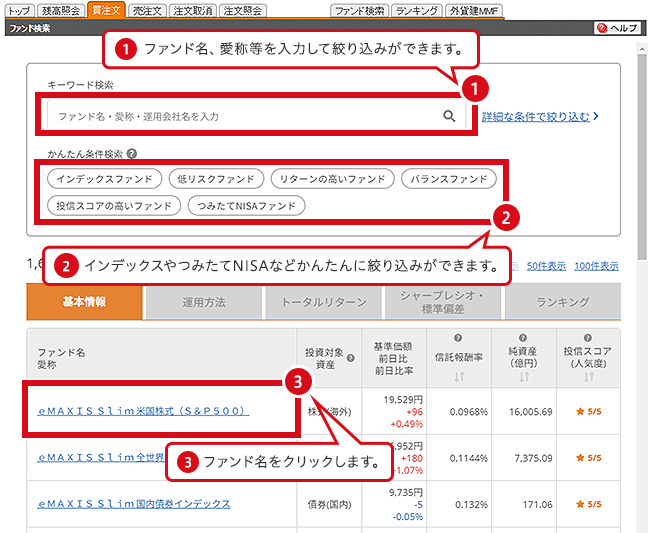Click help icon above 投信スコア header
Viewport: 660px width, 533px height.
(x=588, y=338)
